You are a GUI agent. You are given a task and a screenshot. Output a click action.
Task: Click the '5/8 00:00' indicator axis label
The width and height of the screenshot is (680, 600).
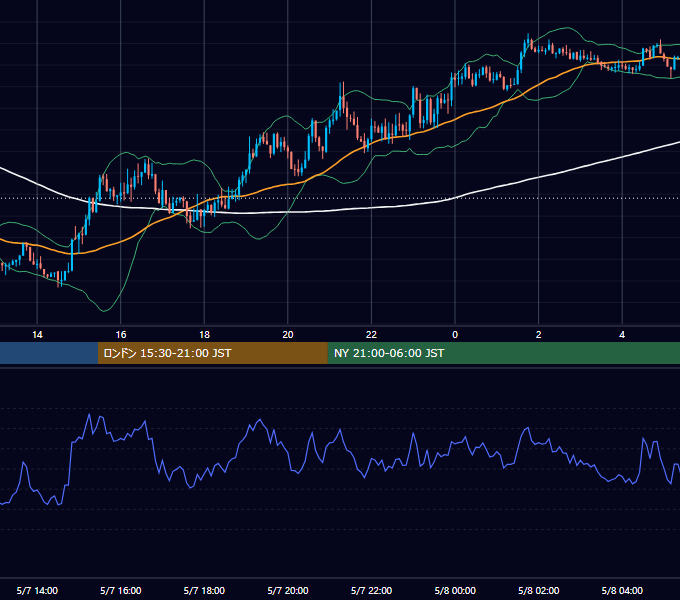pos(455,590)
